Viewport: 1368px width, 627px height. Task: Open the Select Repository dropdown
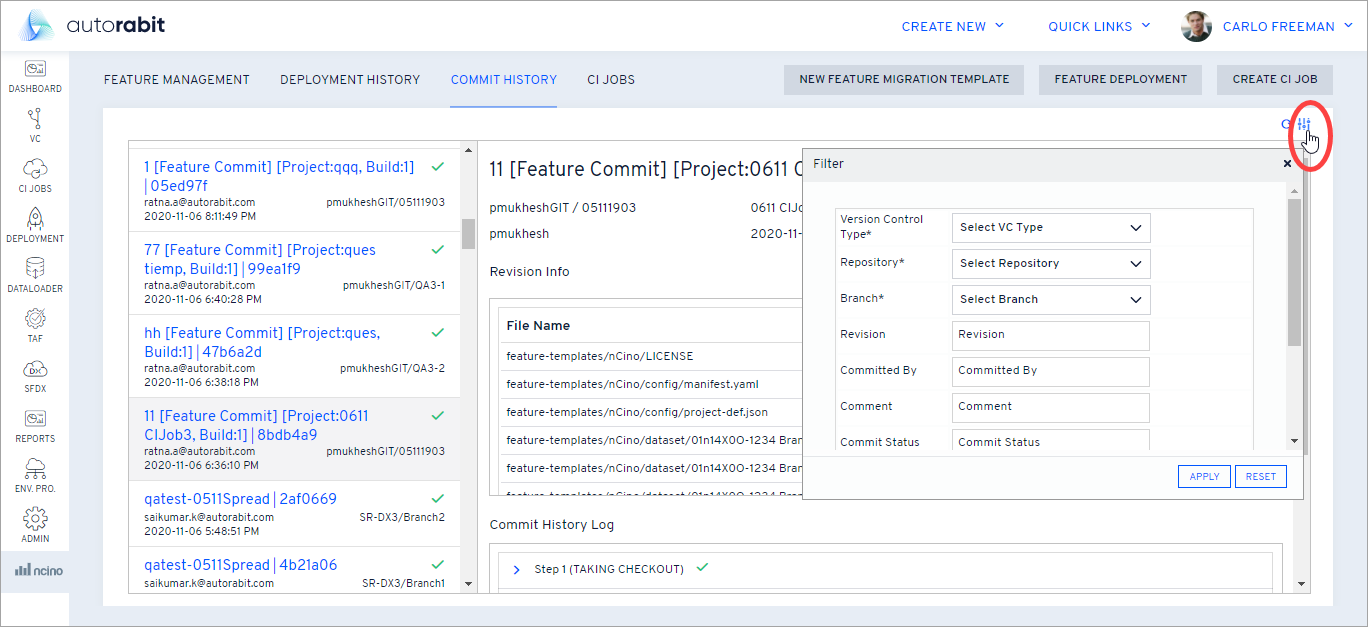[x=1050, y=263]
